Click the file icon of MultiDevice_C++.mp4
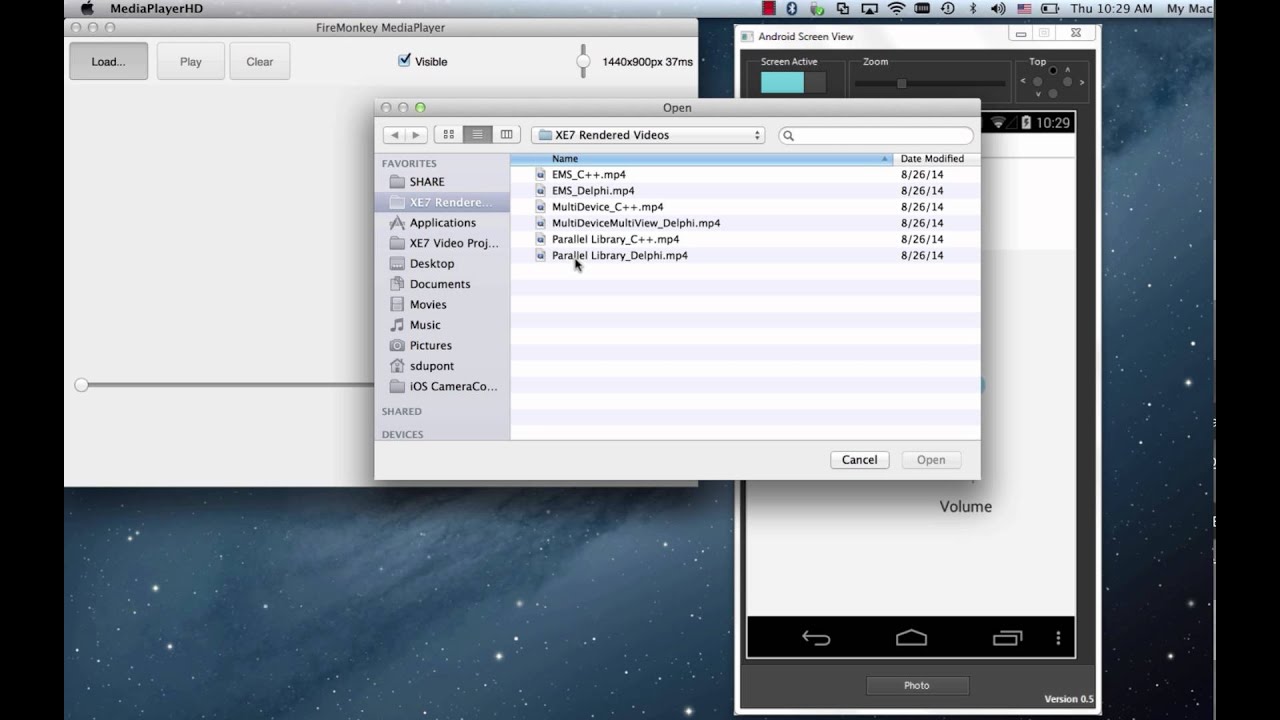This screenshot has width=1280, height=720. pyautogui.click(x=541, y=207)
